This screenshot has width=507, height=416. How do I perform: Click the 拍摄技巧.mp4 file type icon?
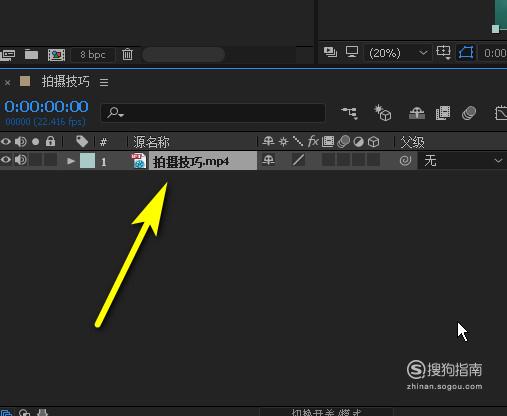pos(139,161)
